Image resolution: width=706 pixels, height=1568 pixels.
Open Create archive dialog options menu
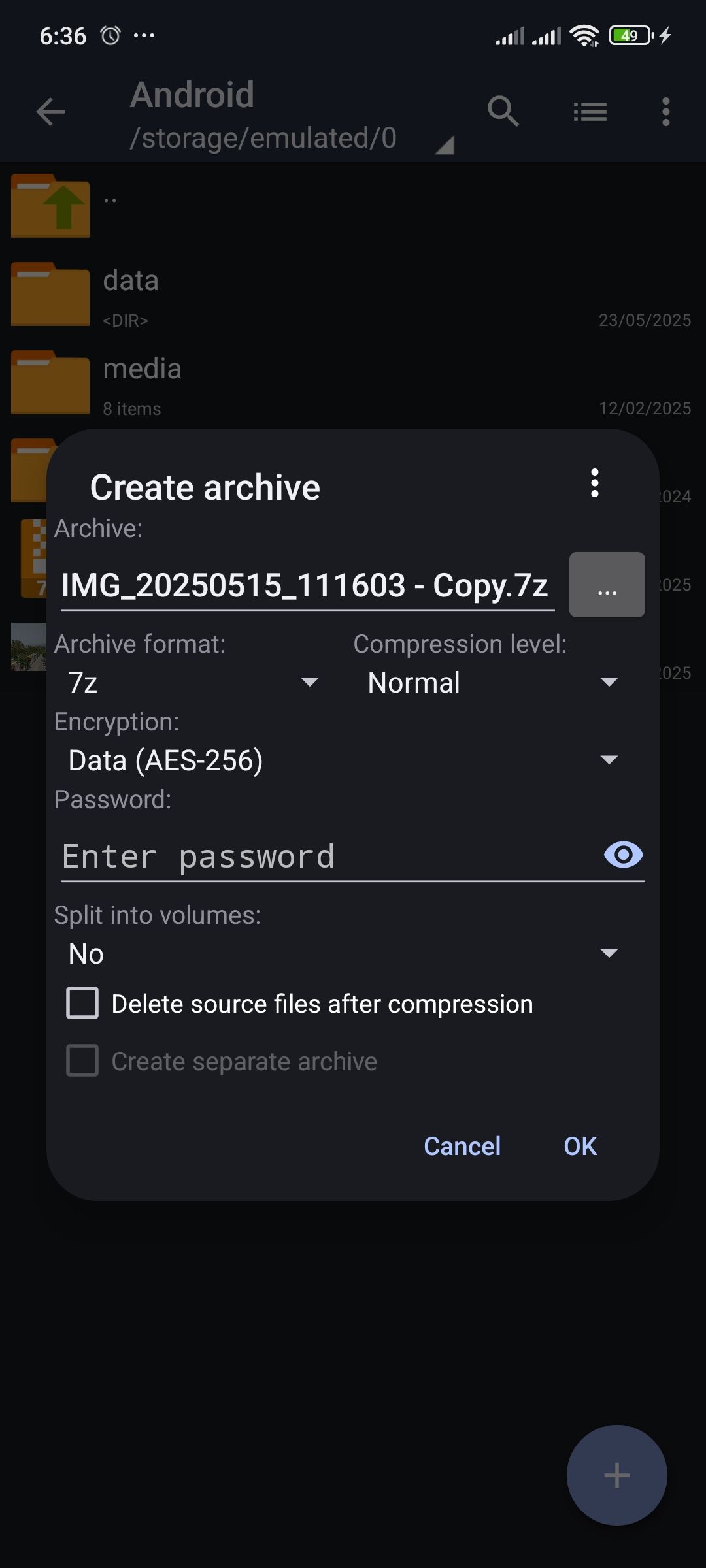(x=594, y=483)
